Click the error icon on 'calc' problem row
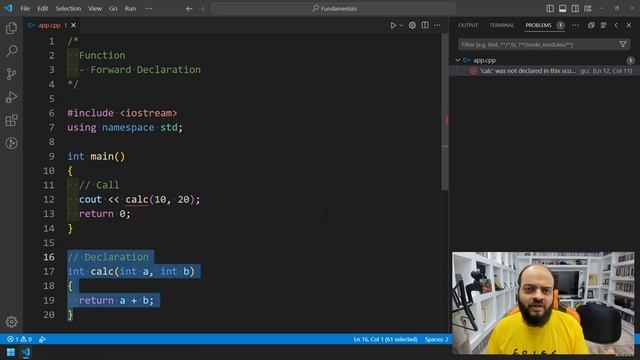Viewport: 640px width, 360px height. [x=473, y=71]
